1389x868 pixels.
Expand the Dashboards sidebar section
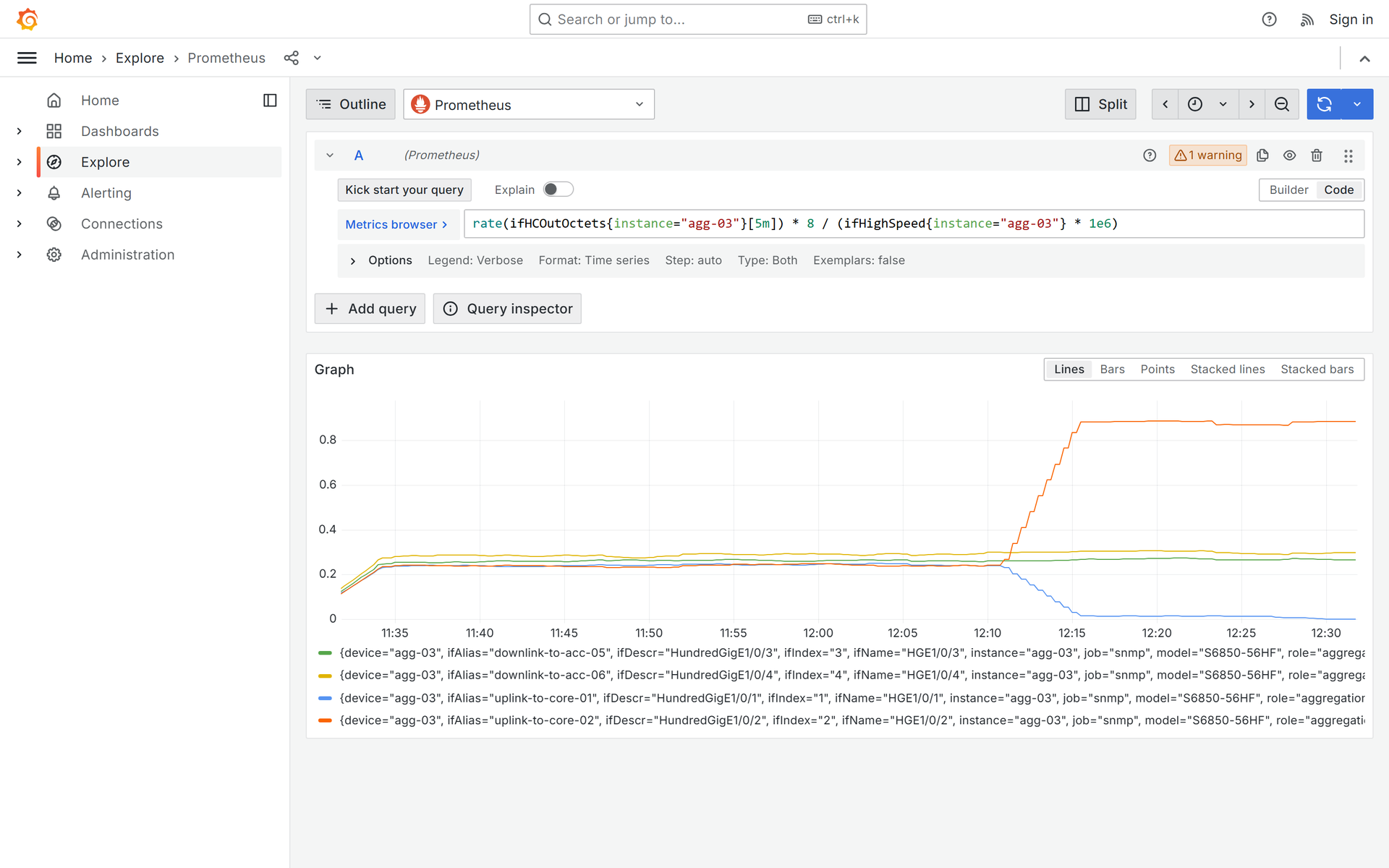[x=20, y=131]
